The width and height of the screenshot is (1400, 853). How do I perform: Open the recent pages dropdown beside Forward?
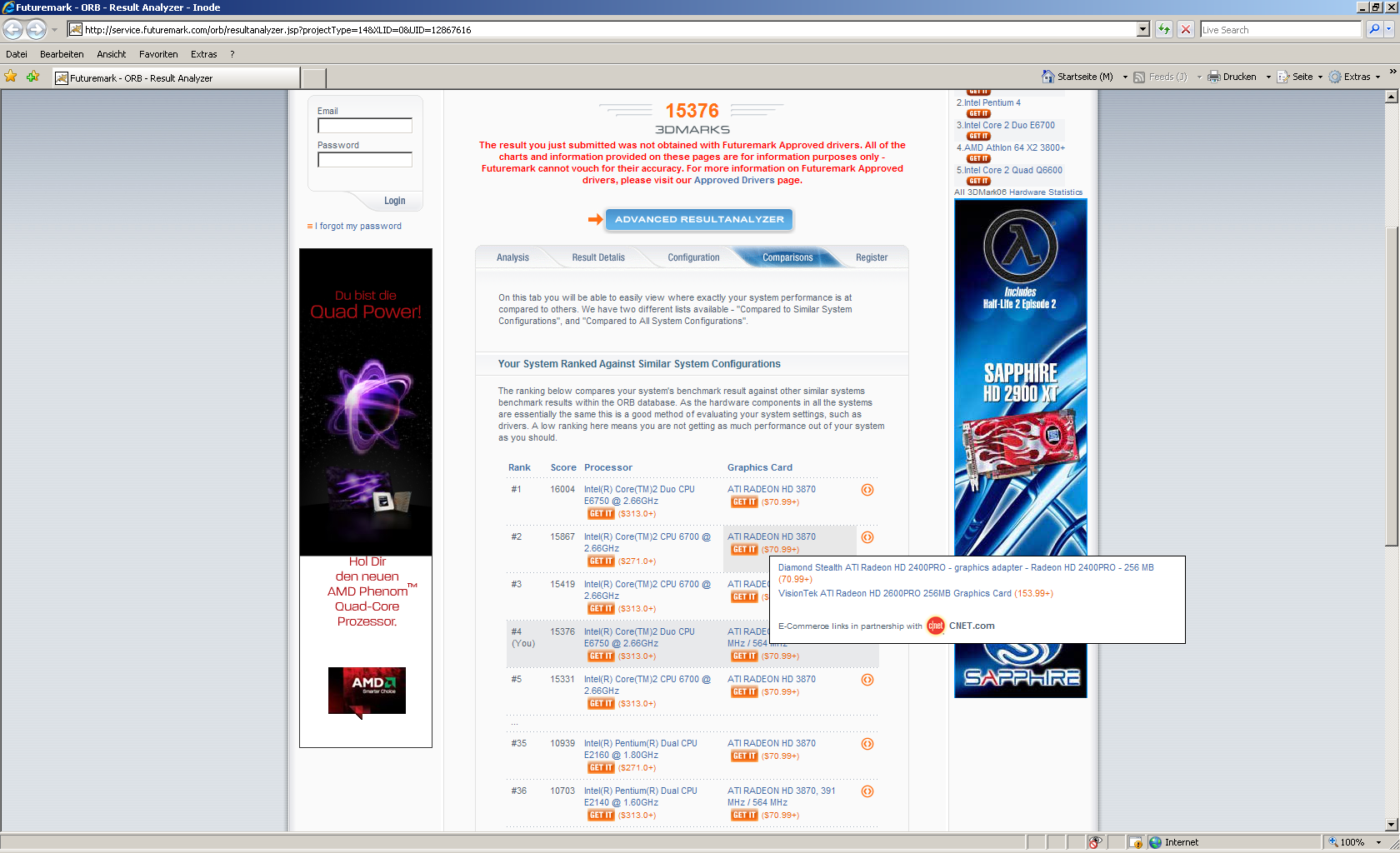tap(54, 29)
